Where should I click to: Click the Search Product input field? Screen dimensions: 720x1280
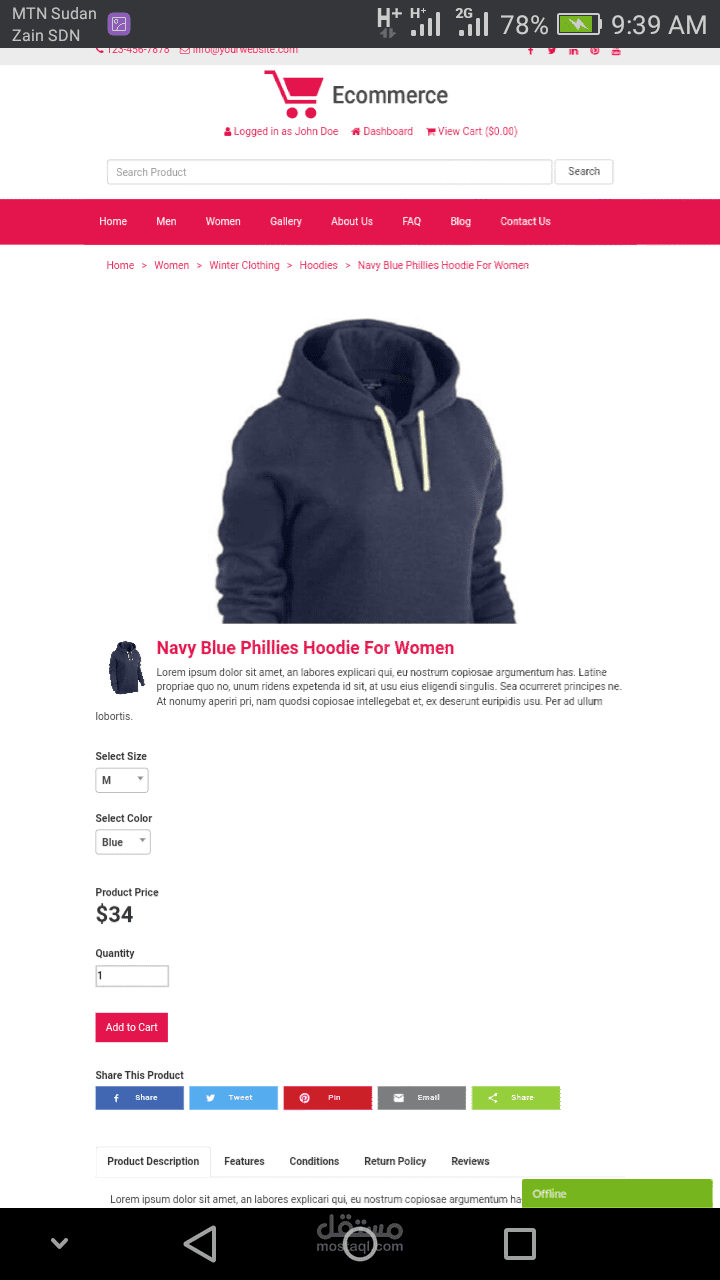pyautogui.click(x=329, y=172)
